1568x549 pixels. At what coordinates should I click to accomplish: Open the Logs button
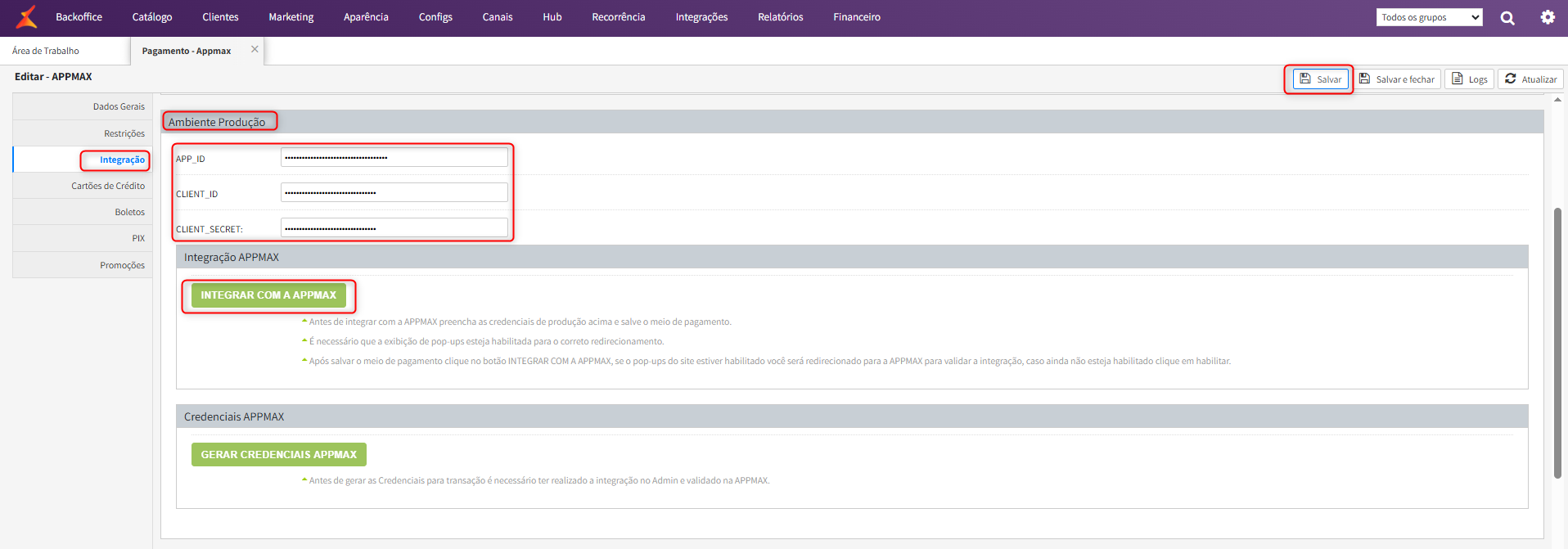click(1469, 79)
